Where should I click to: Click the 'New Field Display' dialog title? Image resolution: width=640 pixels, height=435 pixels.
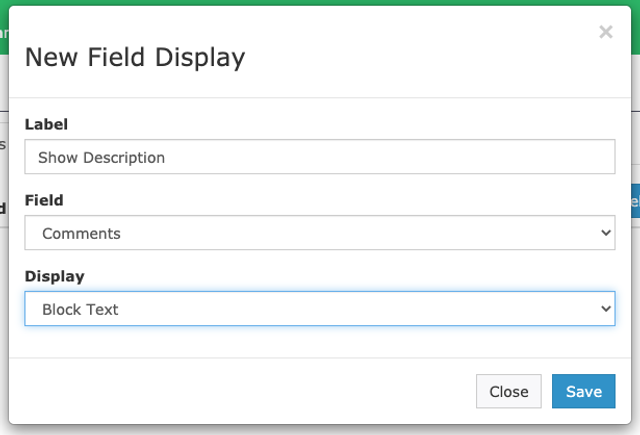coord(135,57)
